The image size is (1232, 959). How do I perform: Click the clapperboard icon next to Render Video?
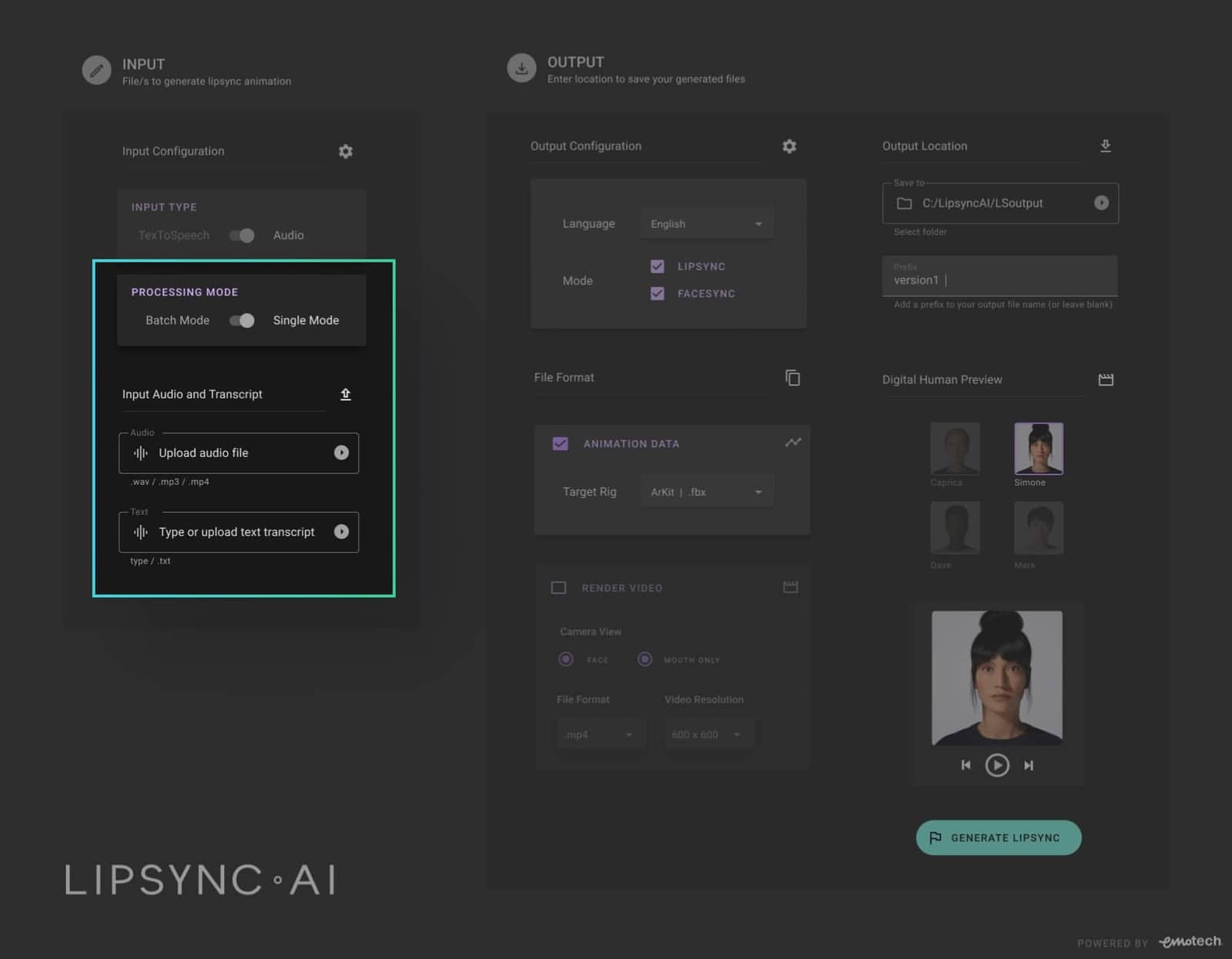[790, 586]
